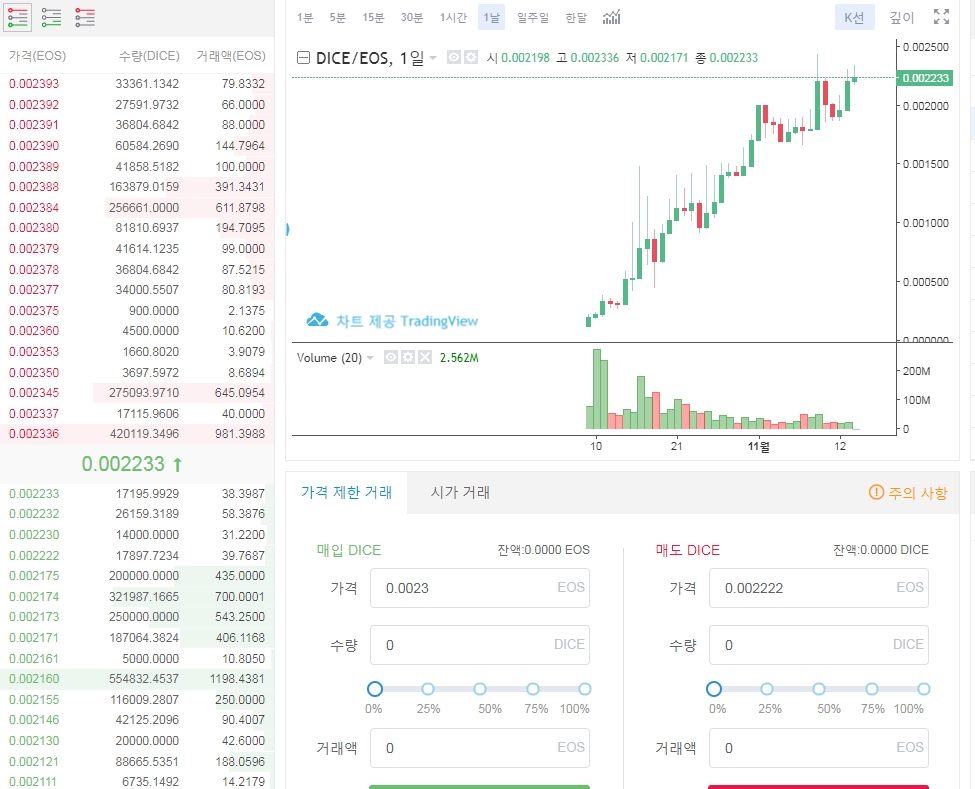The width and height of the screenshot is (975, 789).
Task: Open DICE/EOS series settings gear
Action: tap(471, 57)
